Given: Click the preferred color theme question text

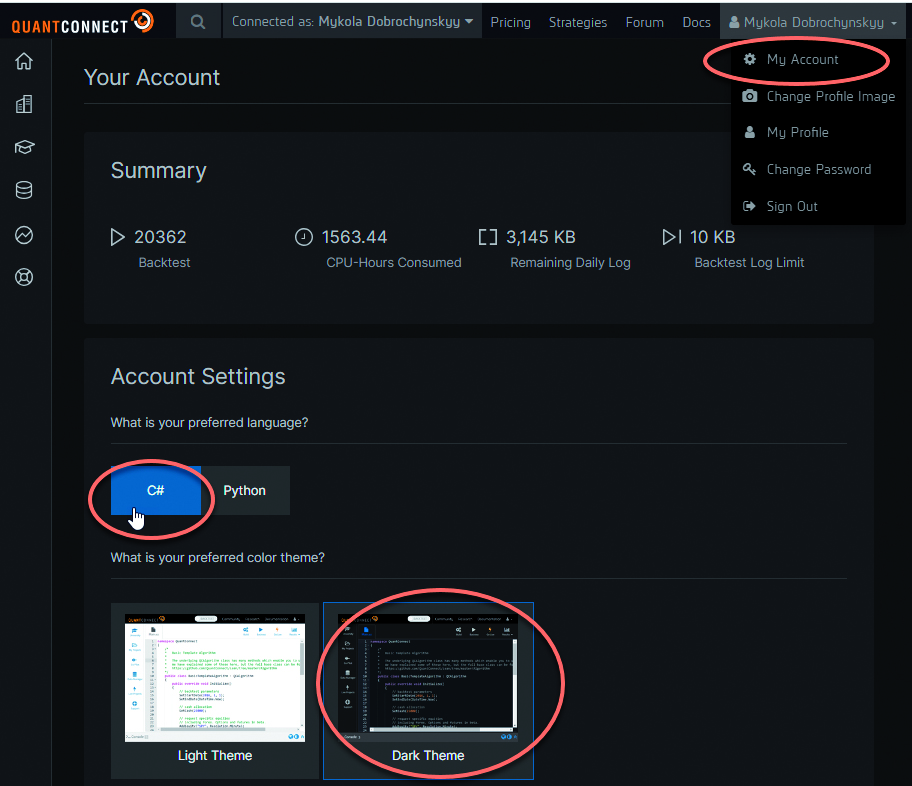Looking at the screenshot, I should (x=218, y=557).
